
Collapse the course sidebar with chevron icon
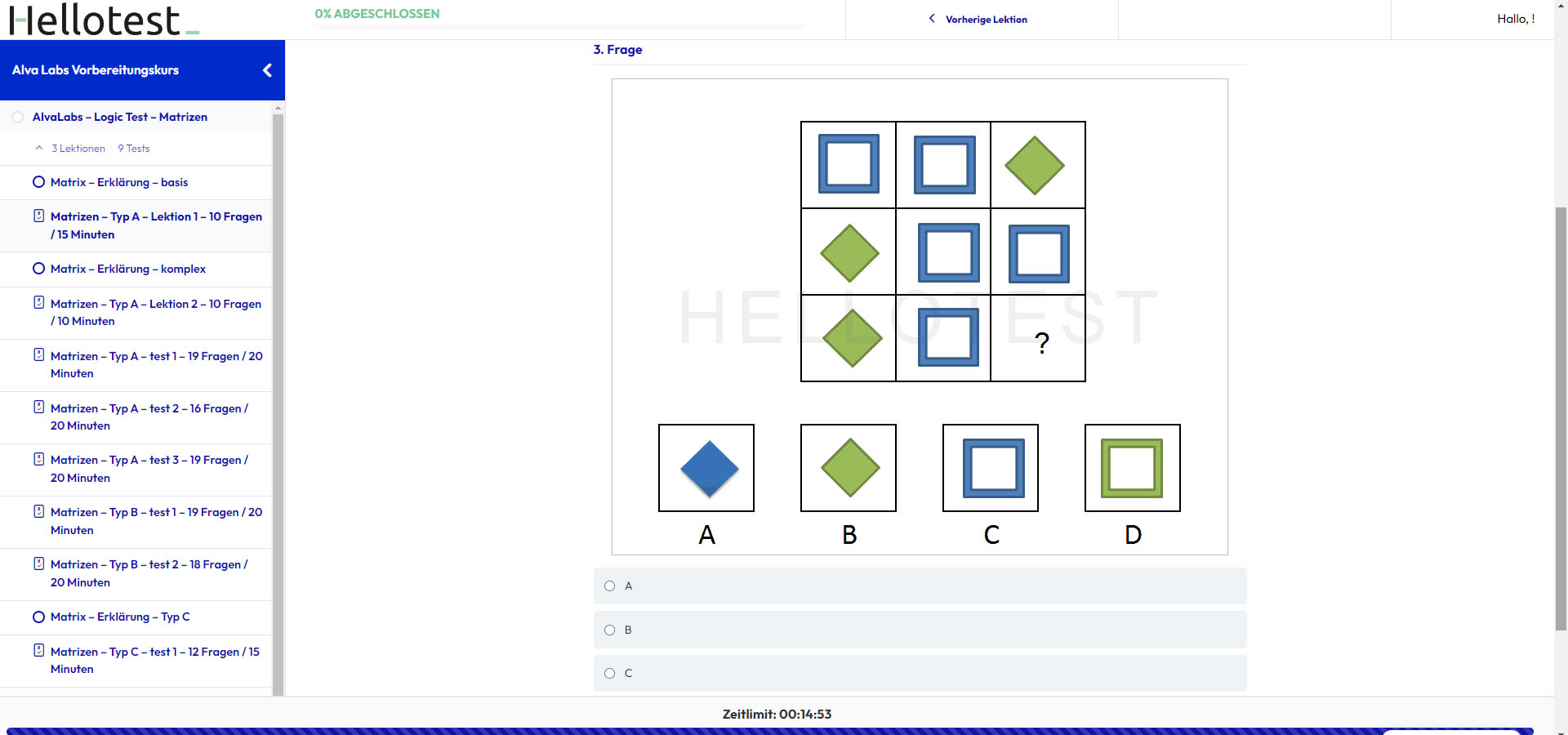(267, 70)
